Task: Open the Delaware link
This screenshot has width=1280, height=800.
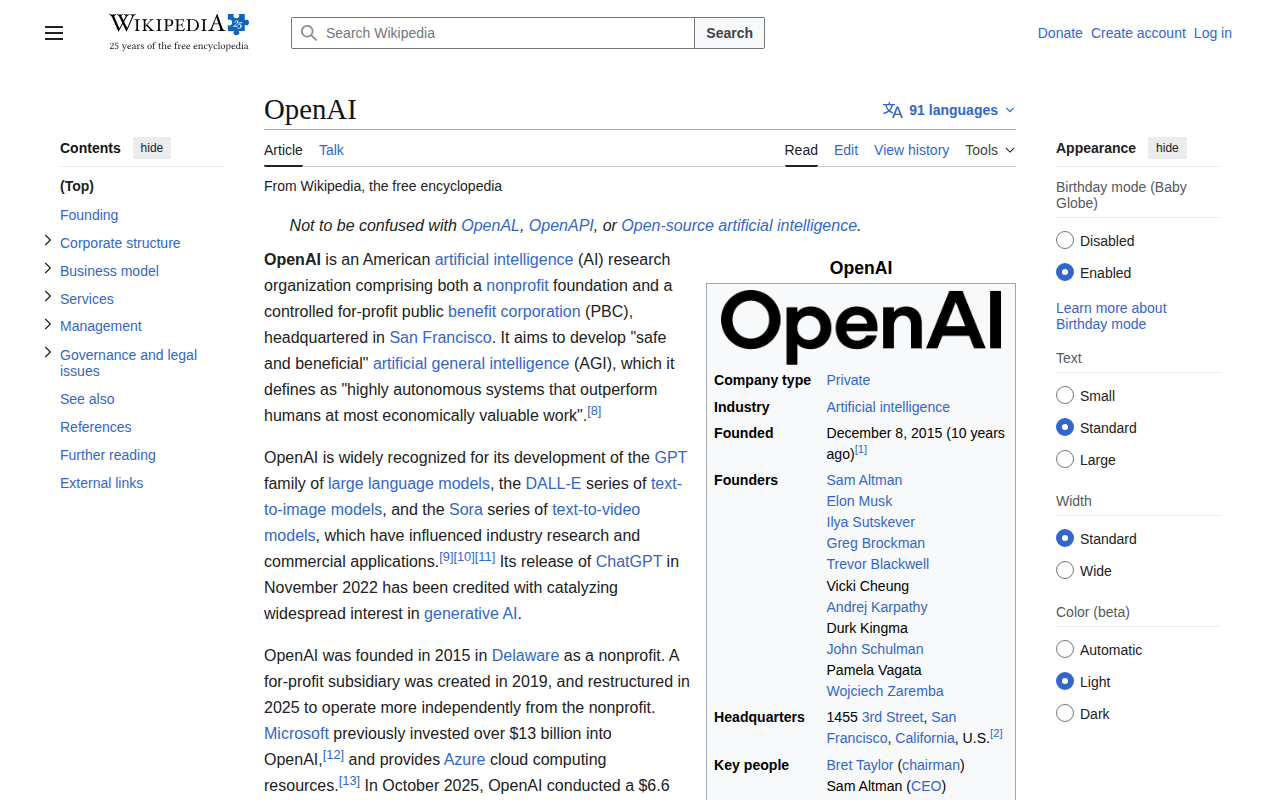Action: pos(526,655)
